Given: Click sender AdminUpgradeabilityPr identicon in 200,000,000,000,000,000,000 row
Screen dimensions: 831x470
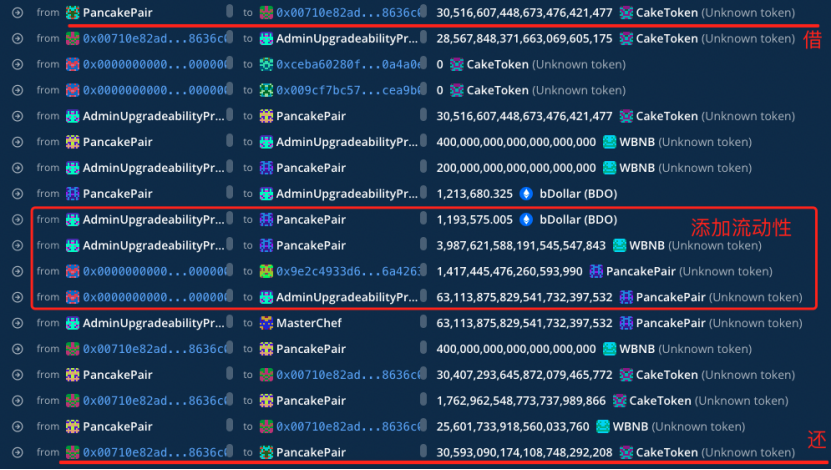Looking at the screenshot, I should click(73, 168).
